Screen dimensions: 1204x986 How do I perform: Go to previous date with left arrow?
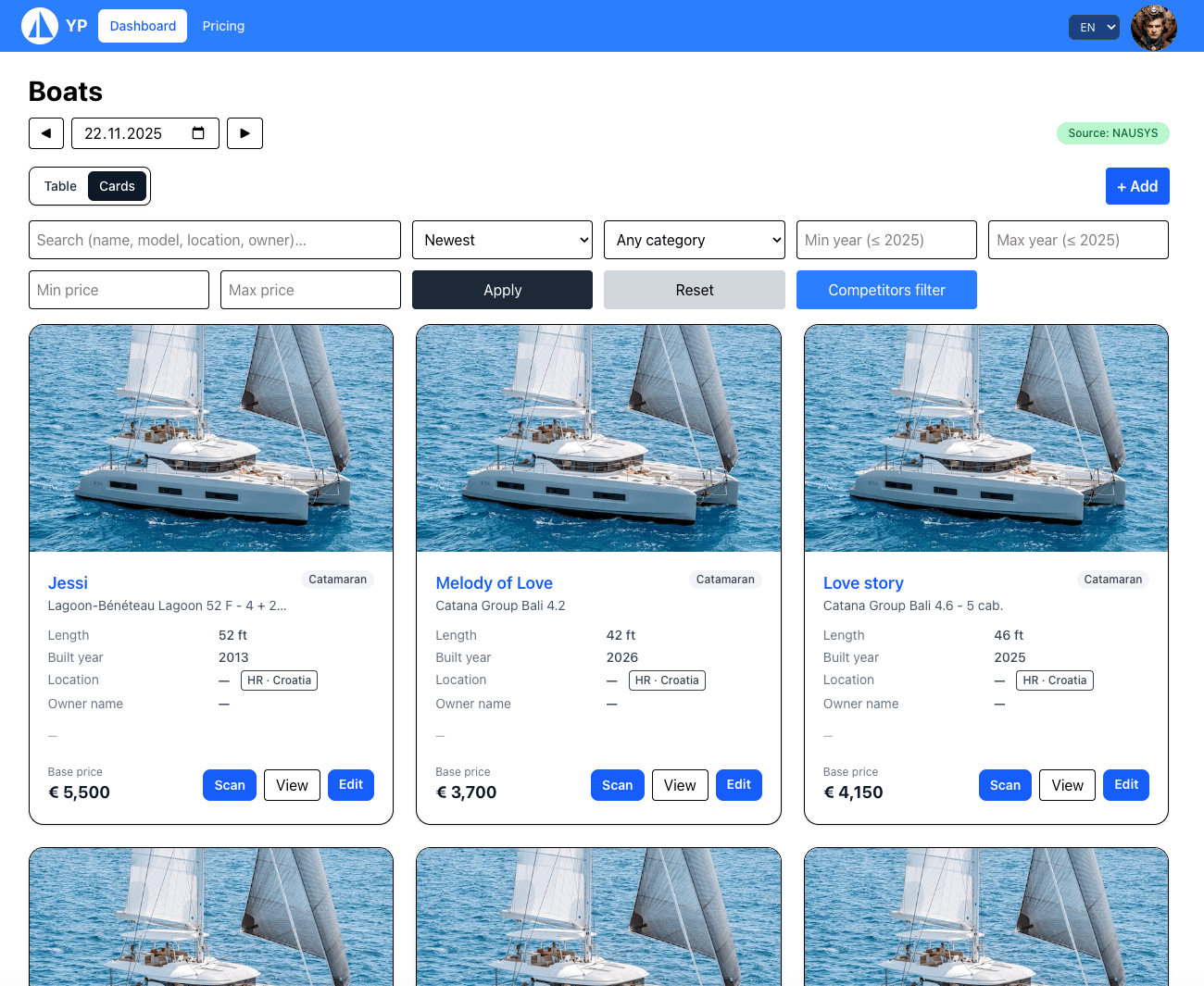tap(46, 132)
